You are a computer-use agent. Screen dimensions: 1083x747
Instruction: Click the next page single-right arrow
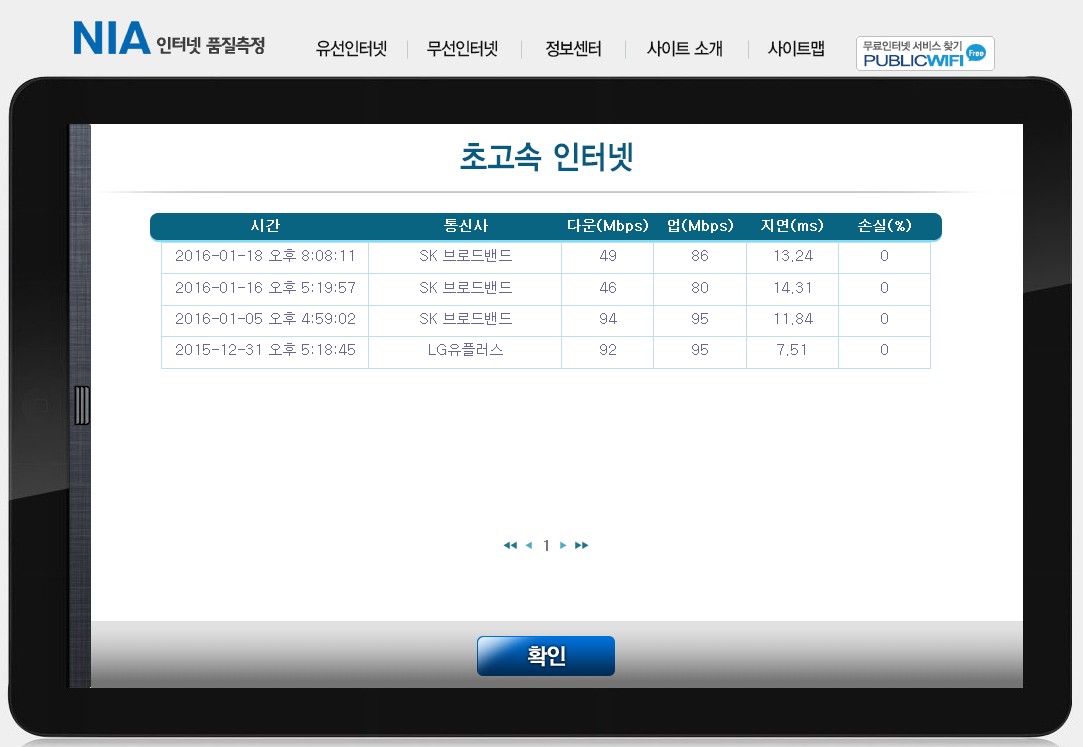pyautogui.click(x=563, y=545)
